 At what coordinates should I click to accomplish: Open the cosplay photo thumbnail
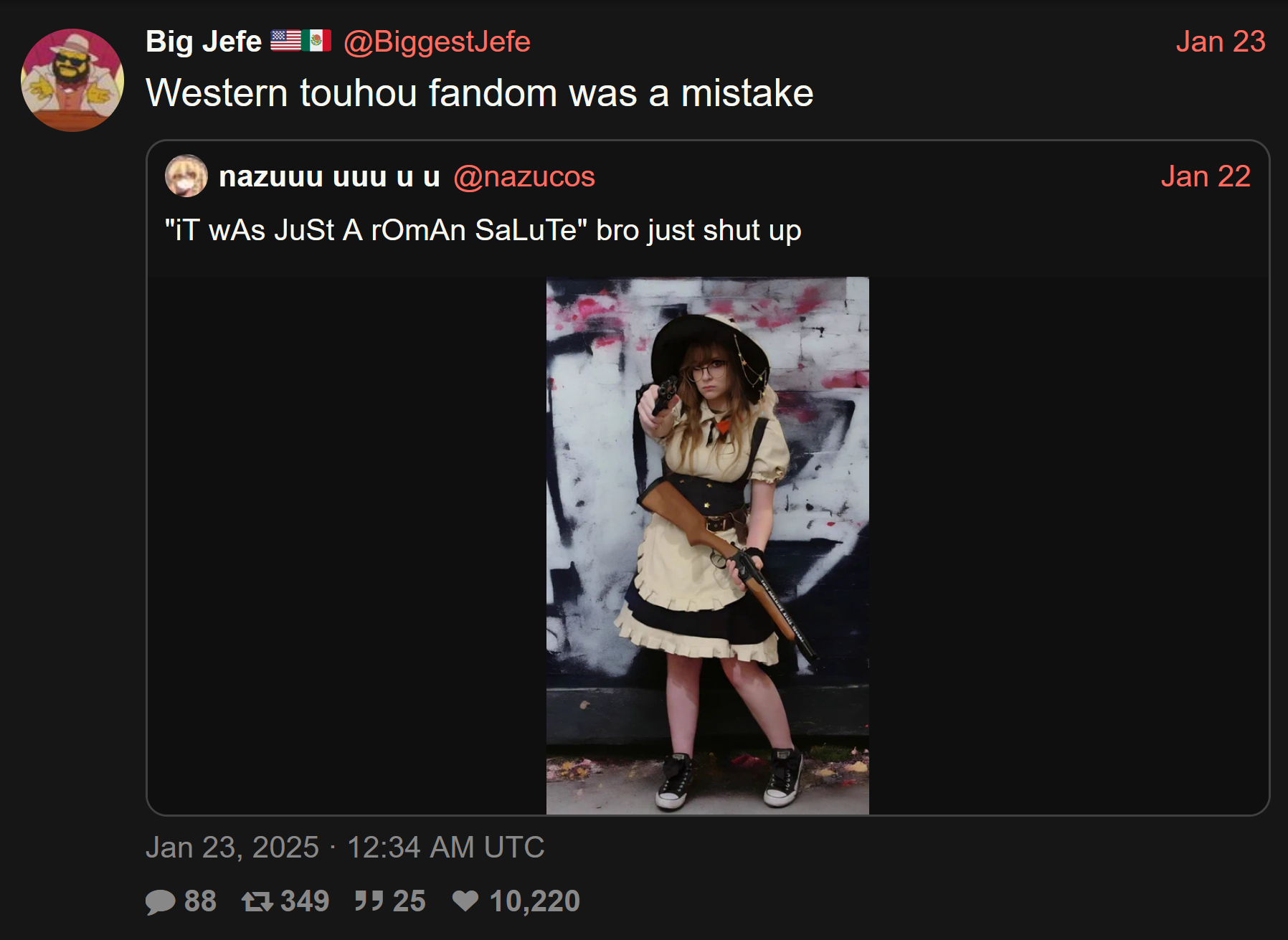(x=708, y=546)
